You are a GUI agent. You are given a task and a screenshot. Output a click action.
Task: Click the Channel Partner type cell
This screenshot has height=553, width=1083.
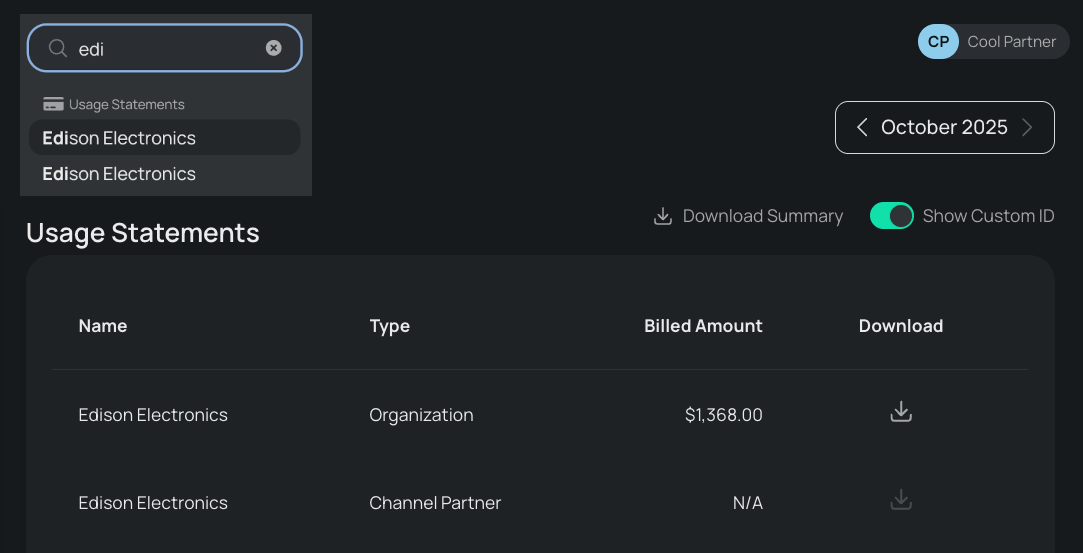pos(435,503)
